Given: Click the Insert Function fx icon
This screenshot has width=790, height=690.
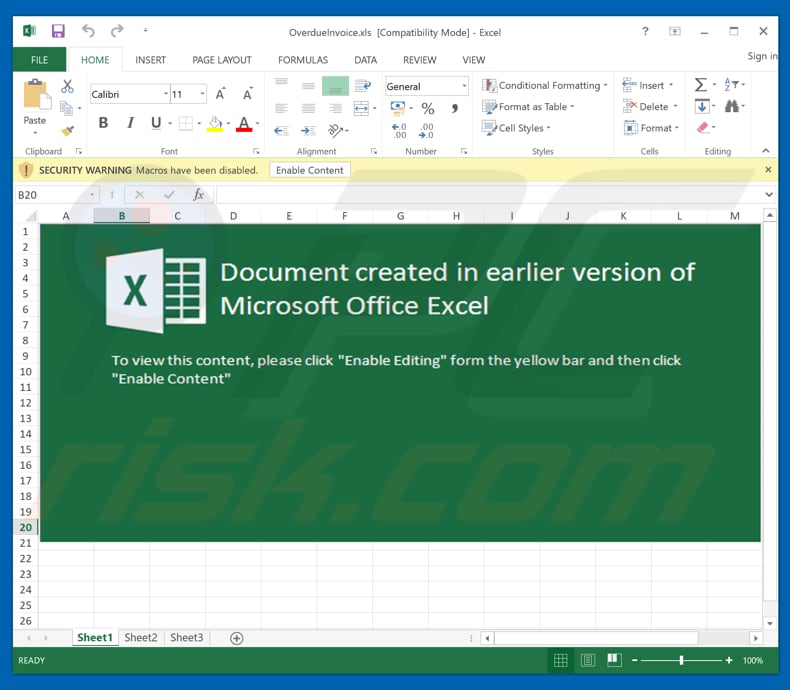Looking at the screenshot, I should [198, 195].
